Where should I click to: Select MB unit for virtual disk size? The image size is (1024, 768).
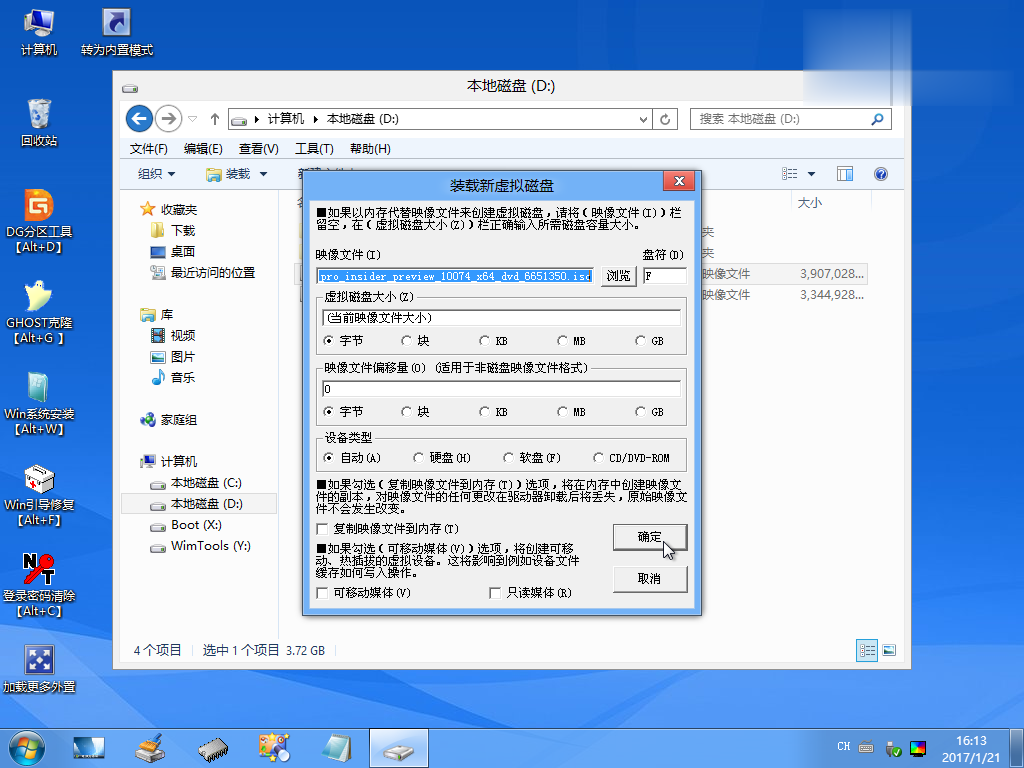(571, 341)
